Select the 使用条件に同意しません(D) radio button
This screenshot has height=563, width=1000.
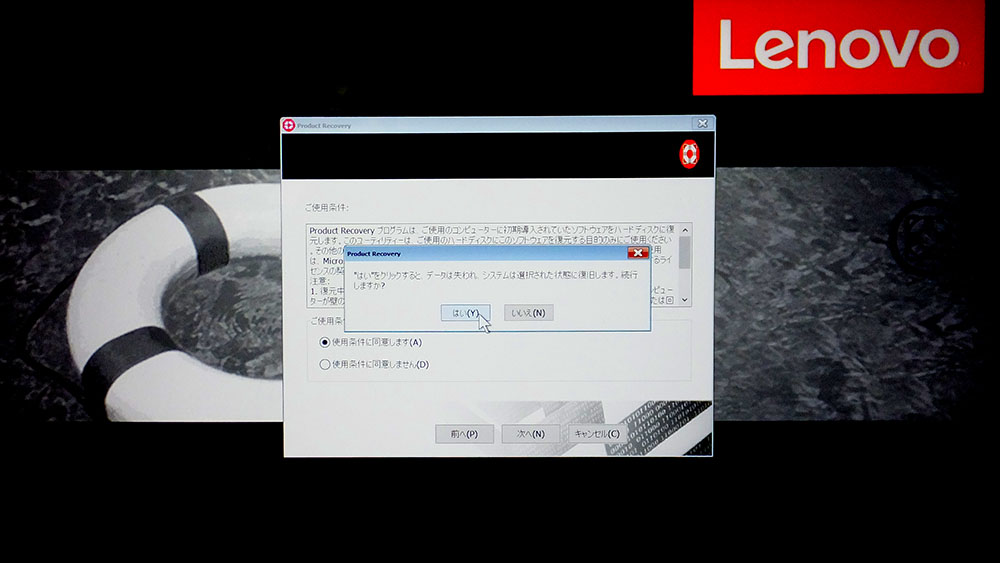click(324, 364)
